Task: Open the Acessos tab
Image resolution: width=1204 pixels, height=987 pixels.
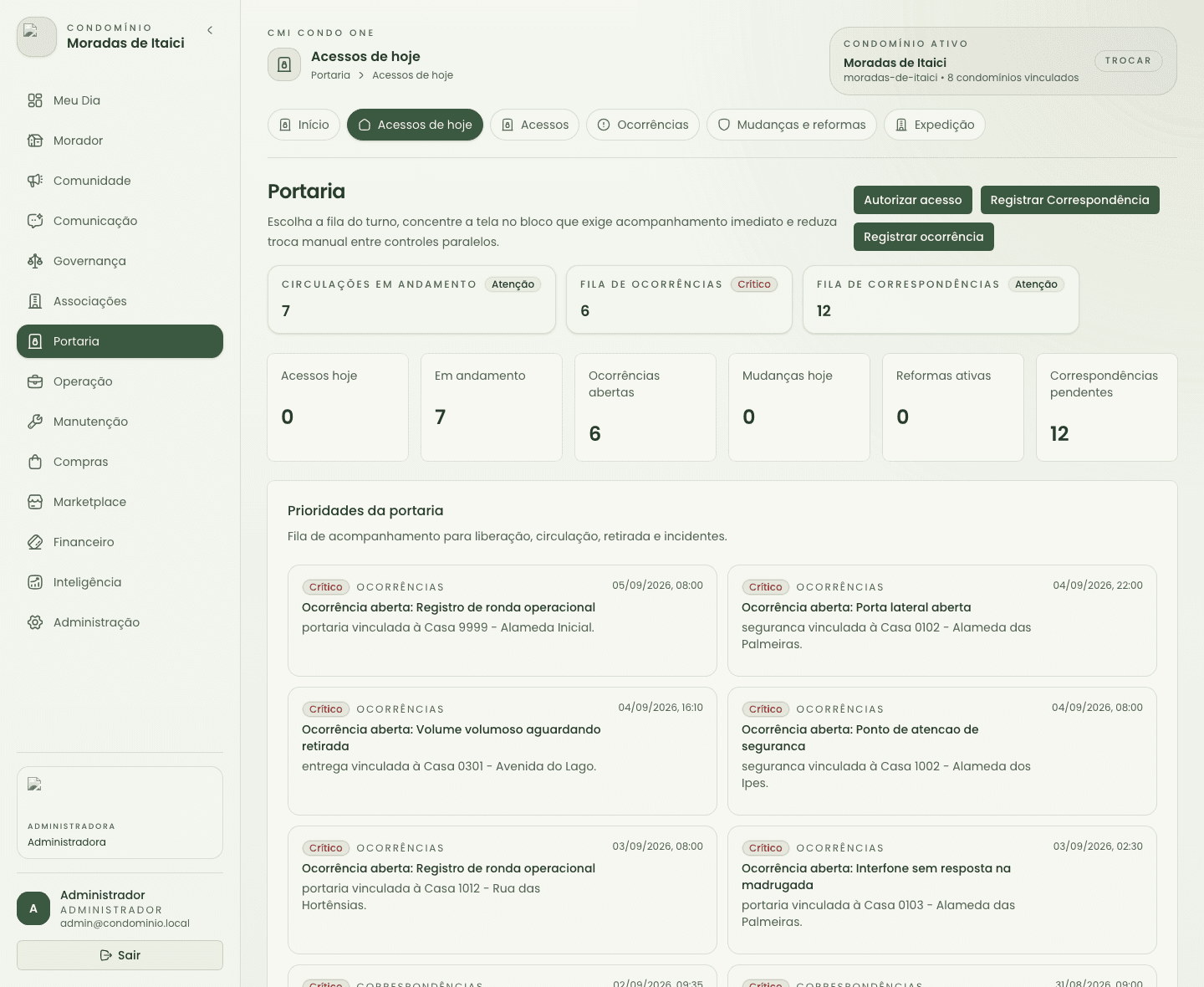Action: (535, 125)
